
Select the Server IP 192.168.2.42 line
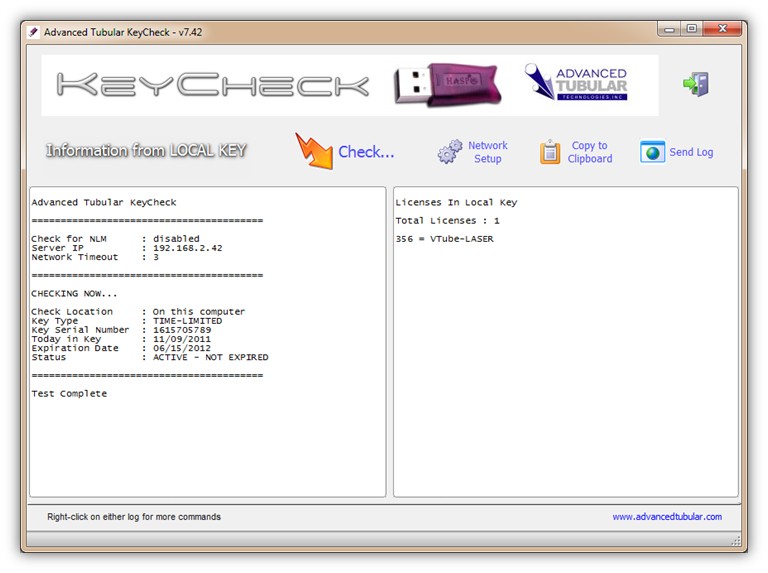click(127, 248)
